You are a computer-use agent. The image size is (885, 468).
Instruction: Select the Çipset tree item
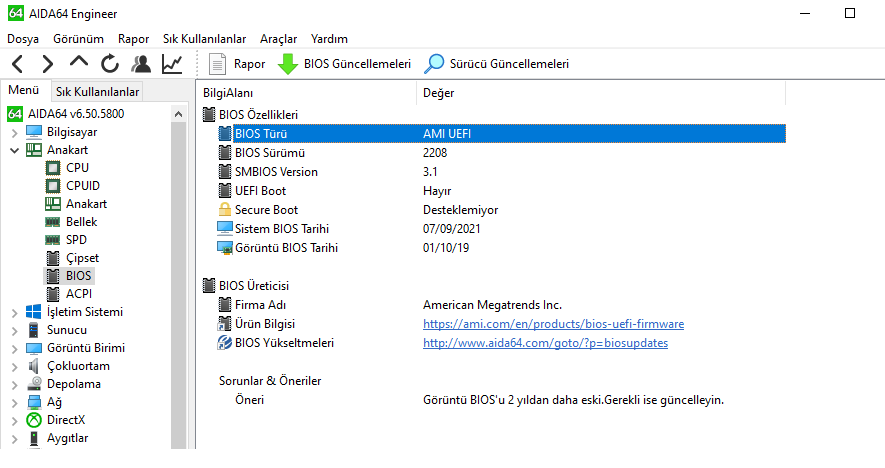click(x=82, y=258)
